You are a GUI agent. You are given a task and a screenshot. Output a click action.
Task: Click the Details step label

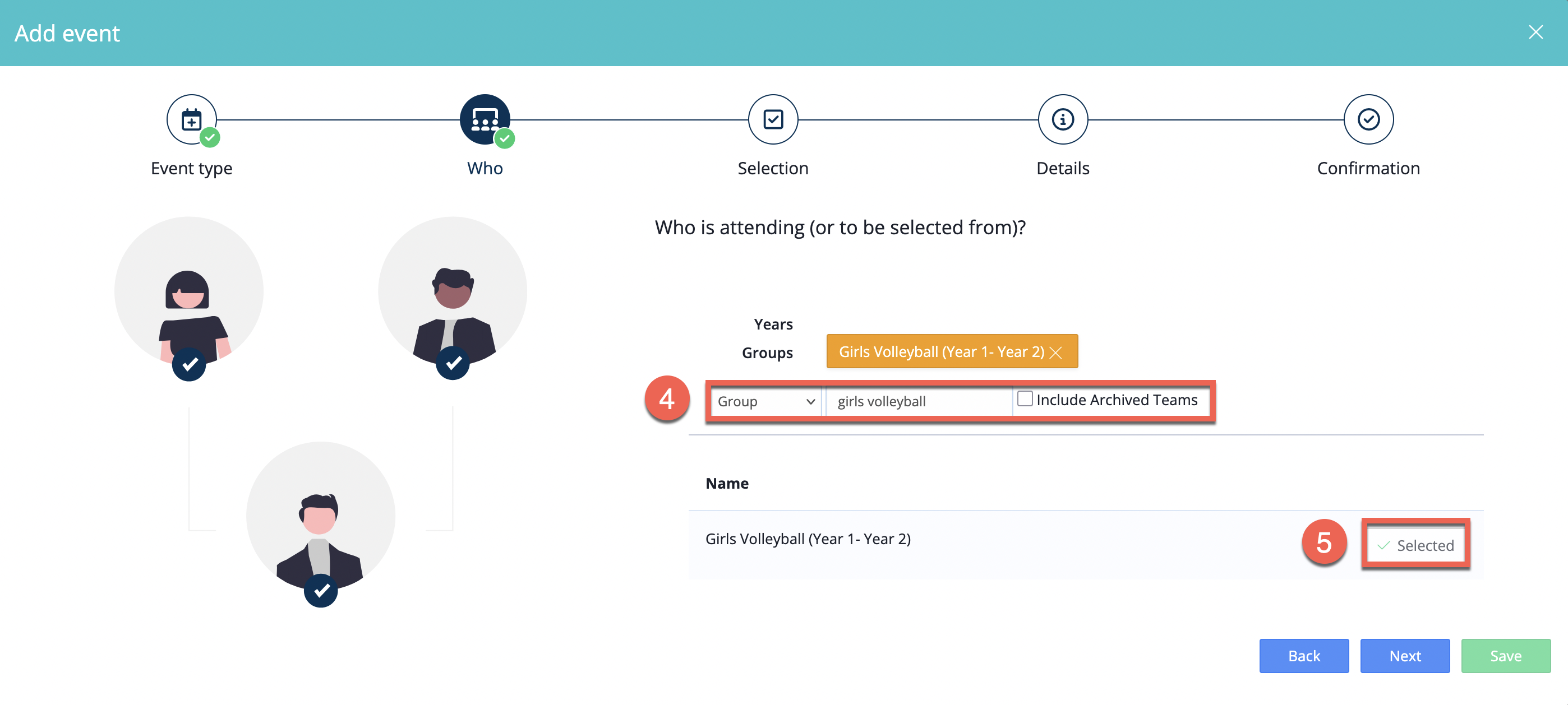pos(1063,169)
